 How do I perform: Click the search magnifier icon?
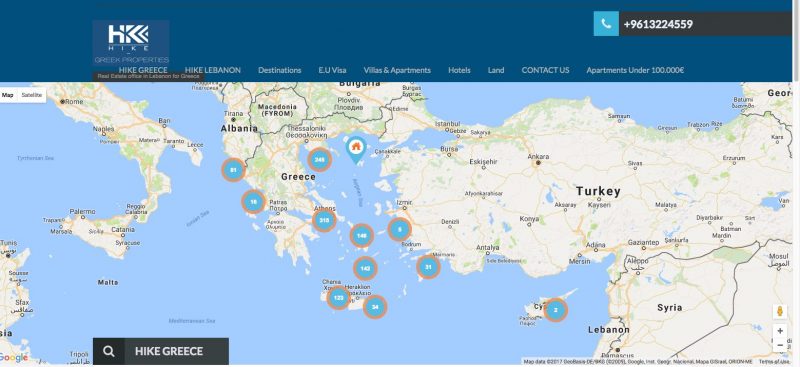(109, 351)
